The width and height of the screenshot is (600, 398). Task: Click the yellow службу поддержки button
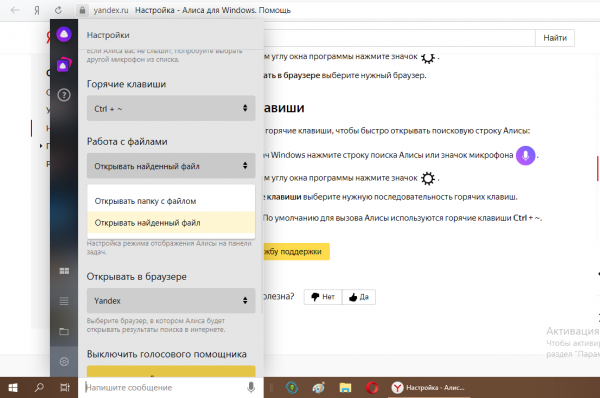click(297, 252)
